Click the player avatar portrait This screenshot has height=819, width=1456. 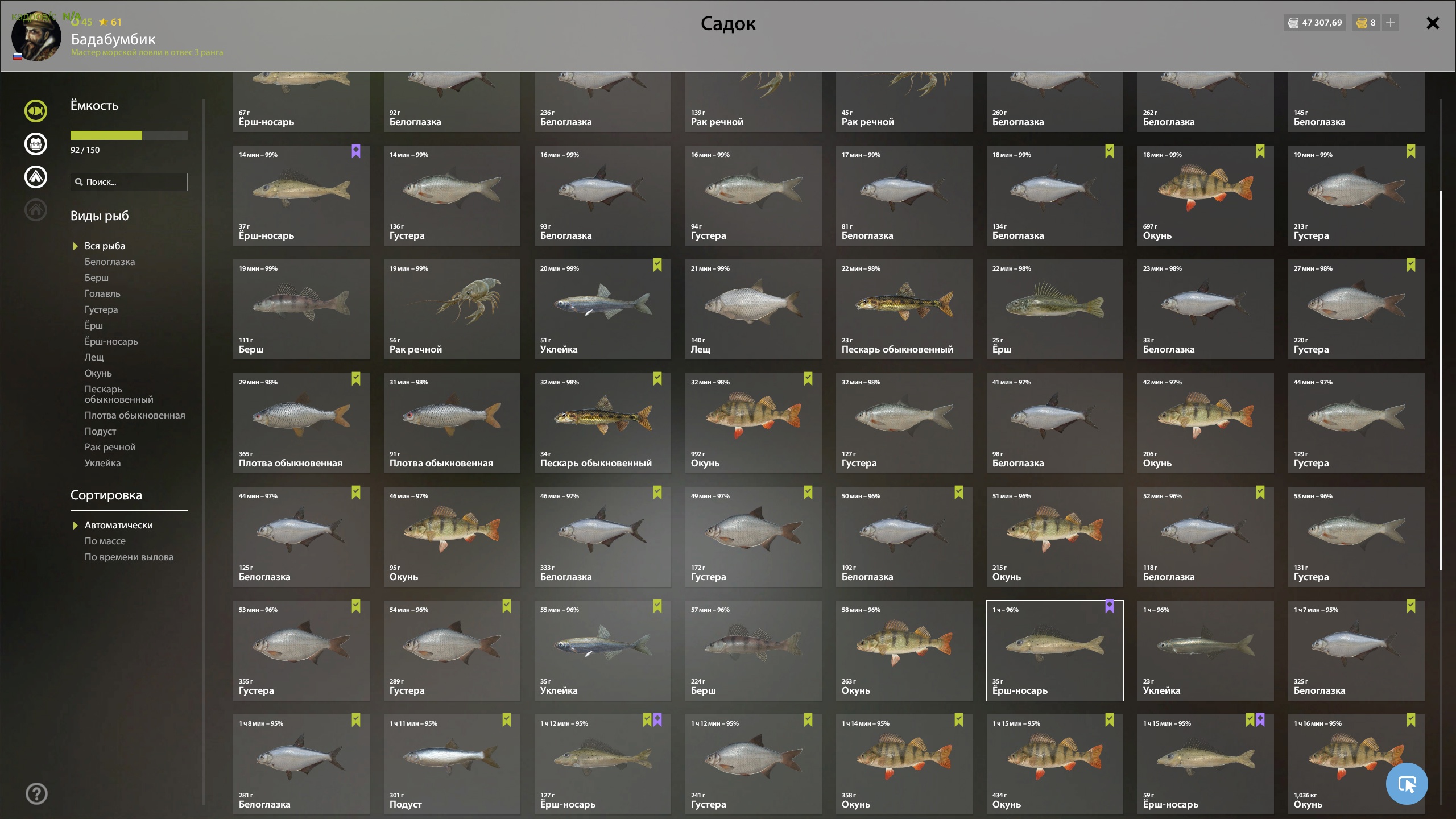click(x=36, y=36)
